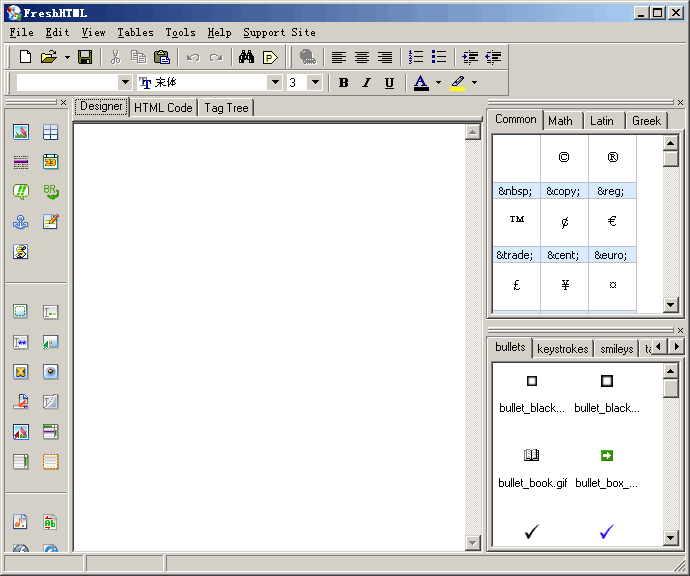Toggle underline formatting
Image resolution: width=690 pixels, height=576 pixels.
tap(389, 83)
